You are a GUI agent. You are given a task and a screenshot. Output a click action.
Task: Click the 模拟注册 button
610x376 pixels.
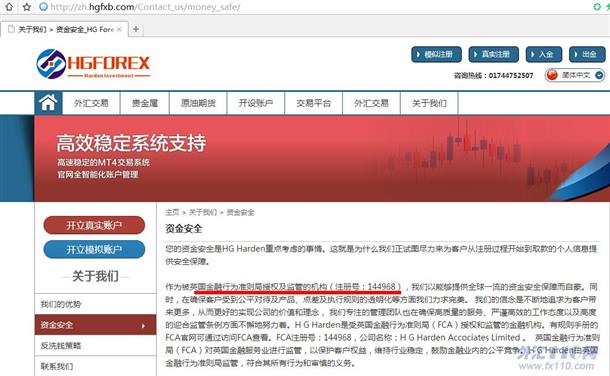click(x=436, y=54)
